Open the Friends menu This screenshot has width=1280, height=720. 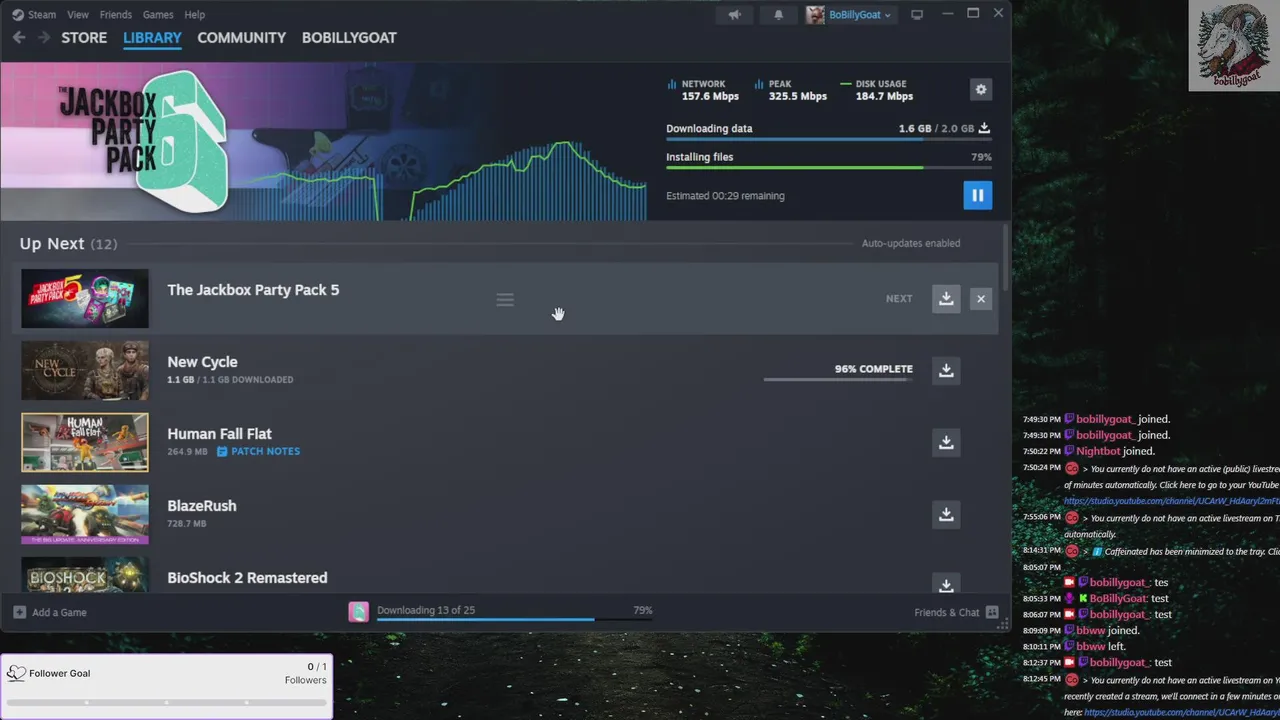click(x=116, y=15)
